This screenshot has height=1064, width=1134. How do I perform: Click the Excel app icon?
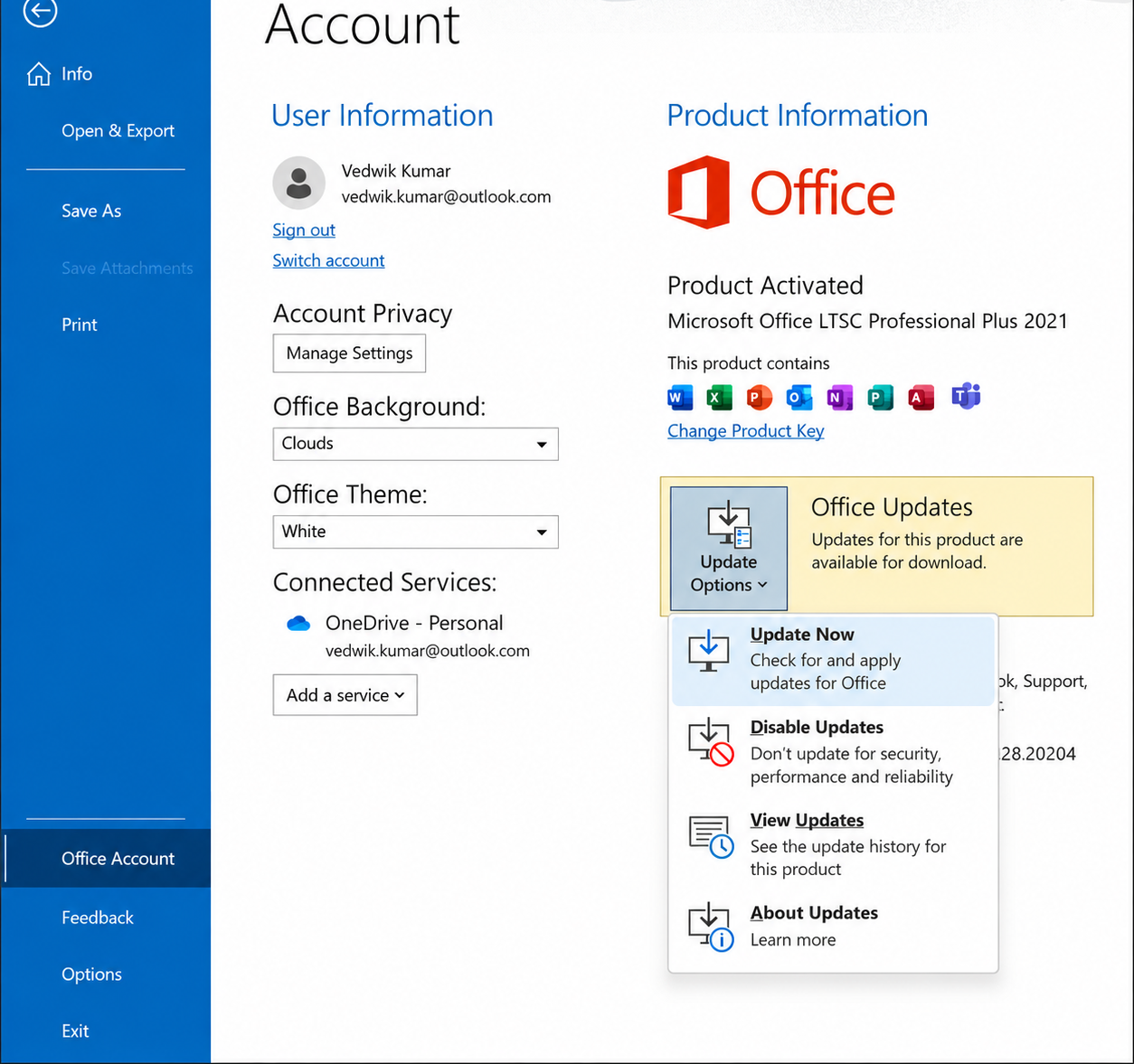(x=719, y=397)
